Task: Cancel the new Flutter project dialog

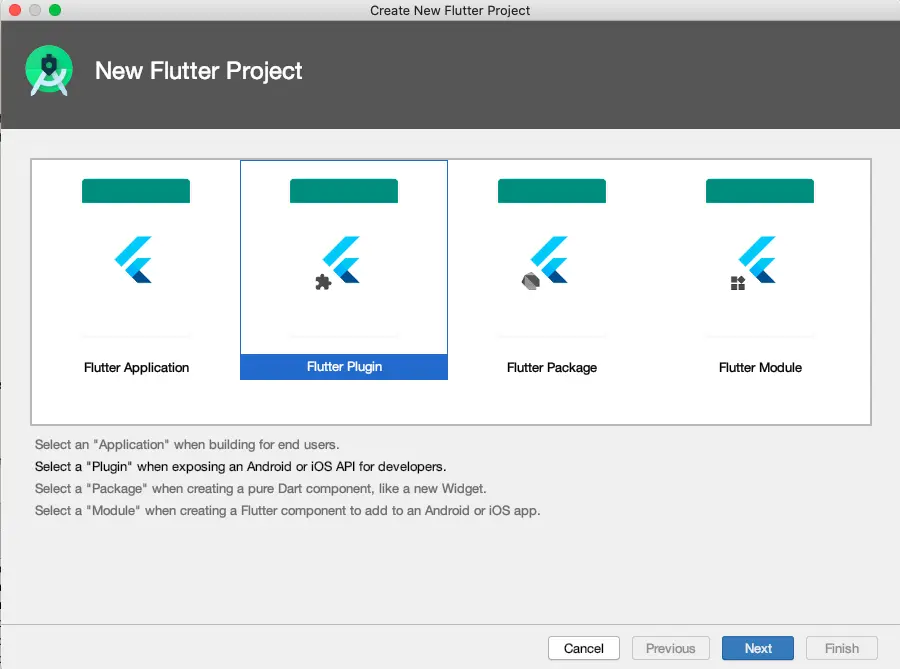Action: (x=584, y=648)
